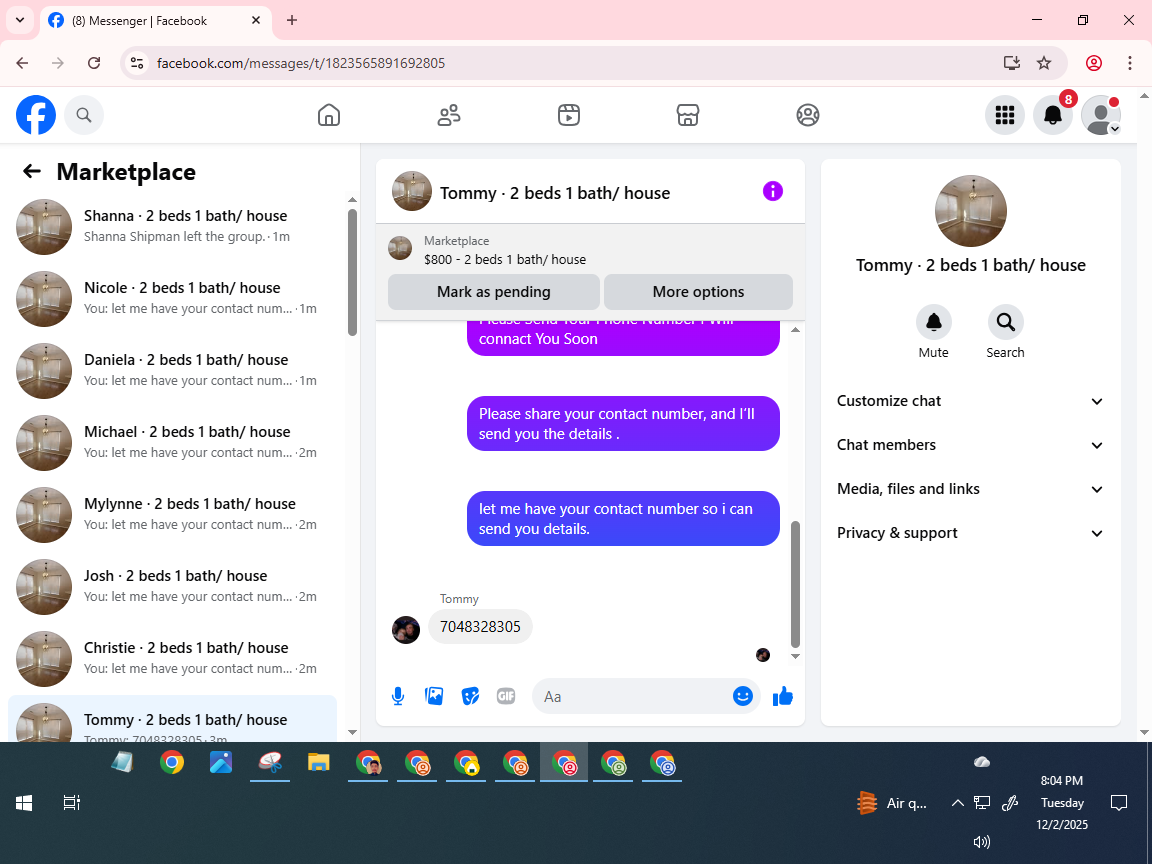Click the install app icon in address bar

click(x=1012, y=63)
